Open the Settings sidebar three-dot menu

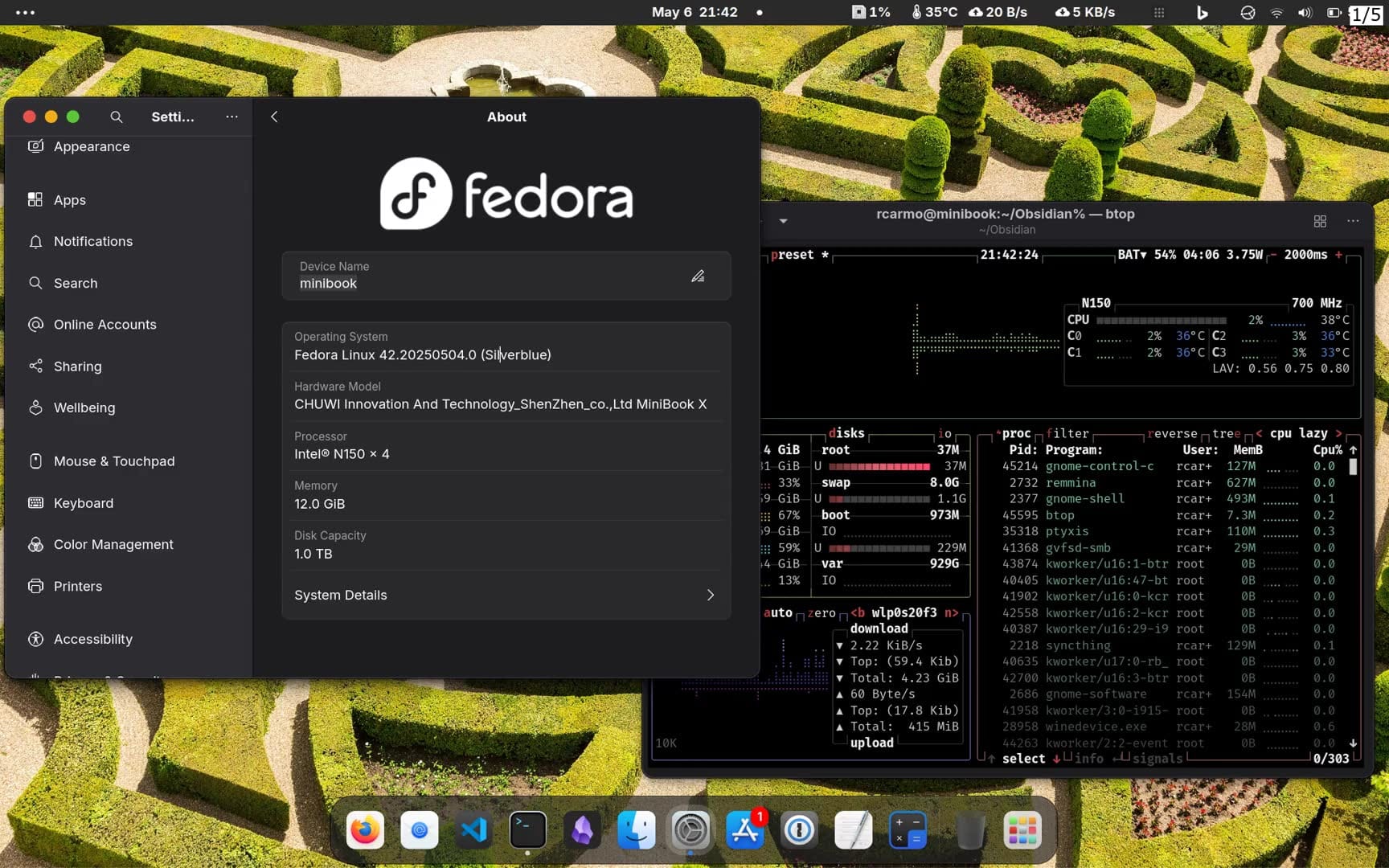pyautogui.click(x=232, y=117)
